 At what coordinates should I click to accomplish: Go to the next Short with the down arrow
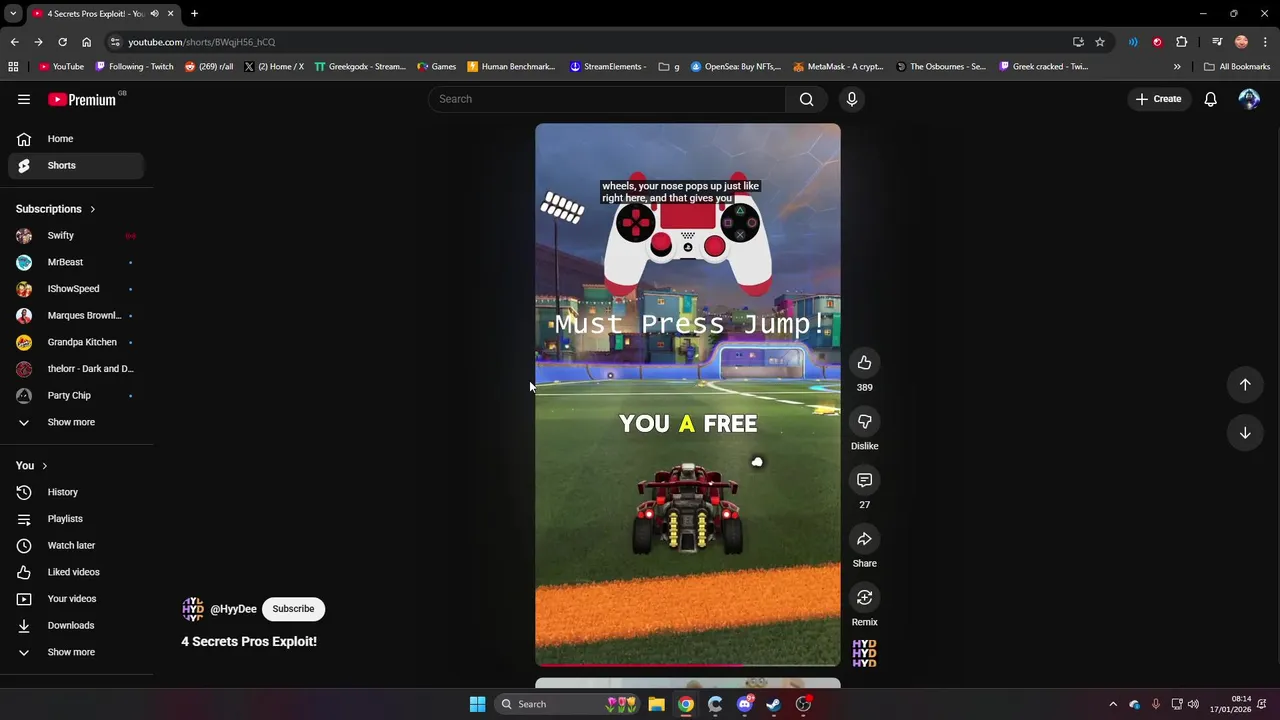1245,433
